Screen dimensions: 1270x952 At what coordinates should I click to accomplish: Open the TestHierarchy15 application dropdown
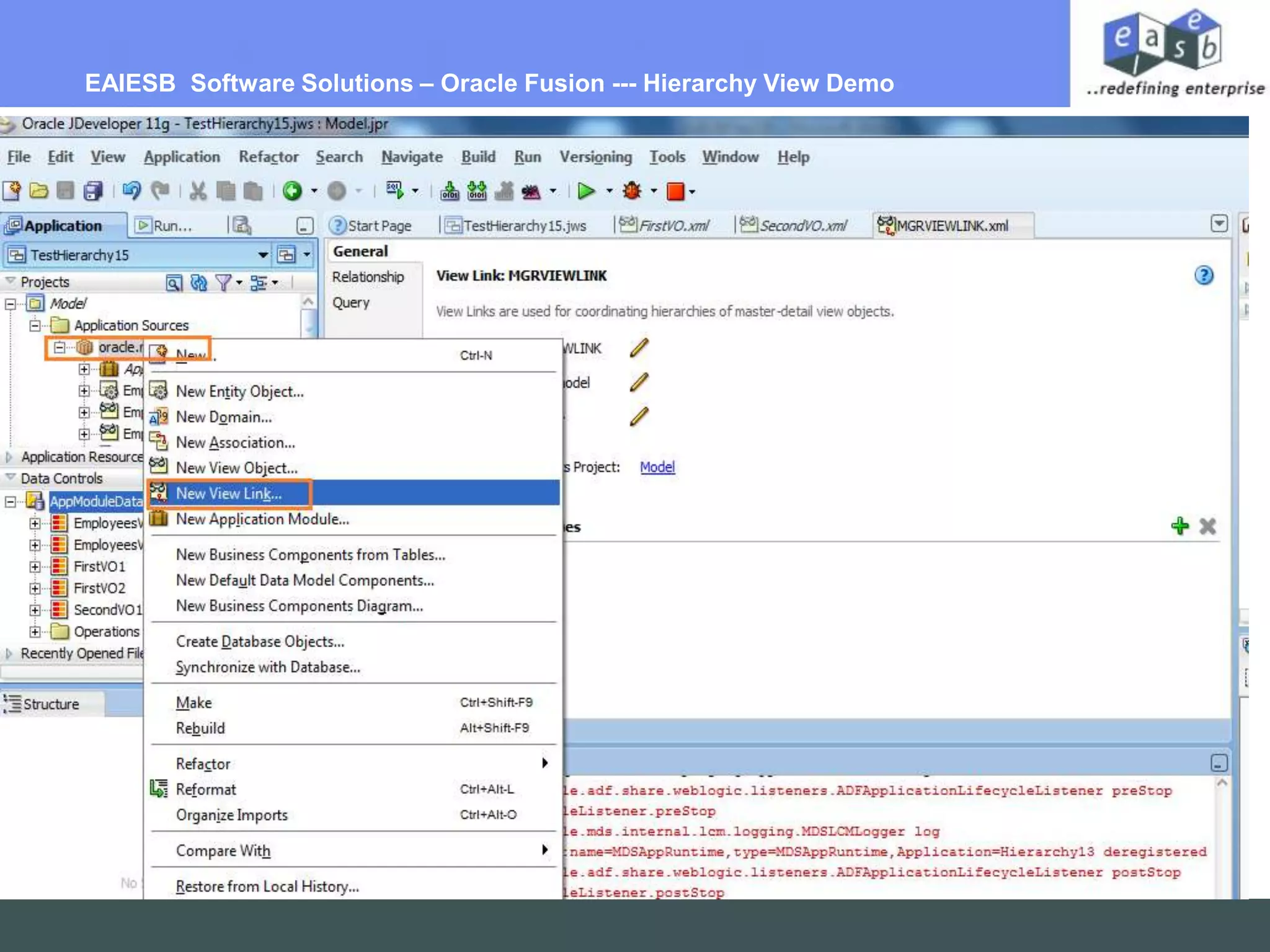264,255
